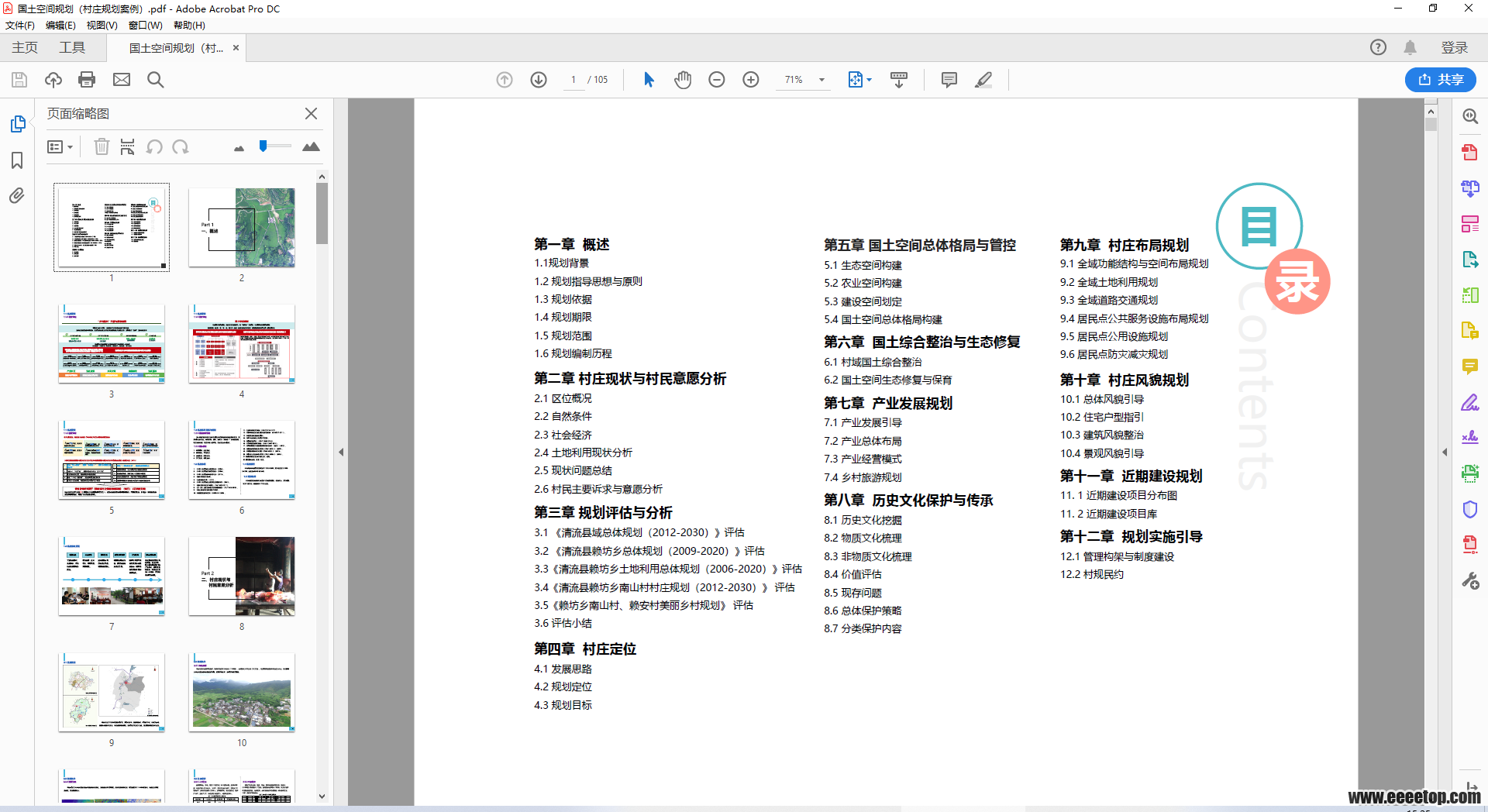This screenshot has height=812, width=1488.
Task: Rotate pages clockwise
Action: click(x=181, y=146)
